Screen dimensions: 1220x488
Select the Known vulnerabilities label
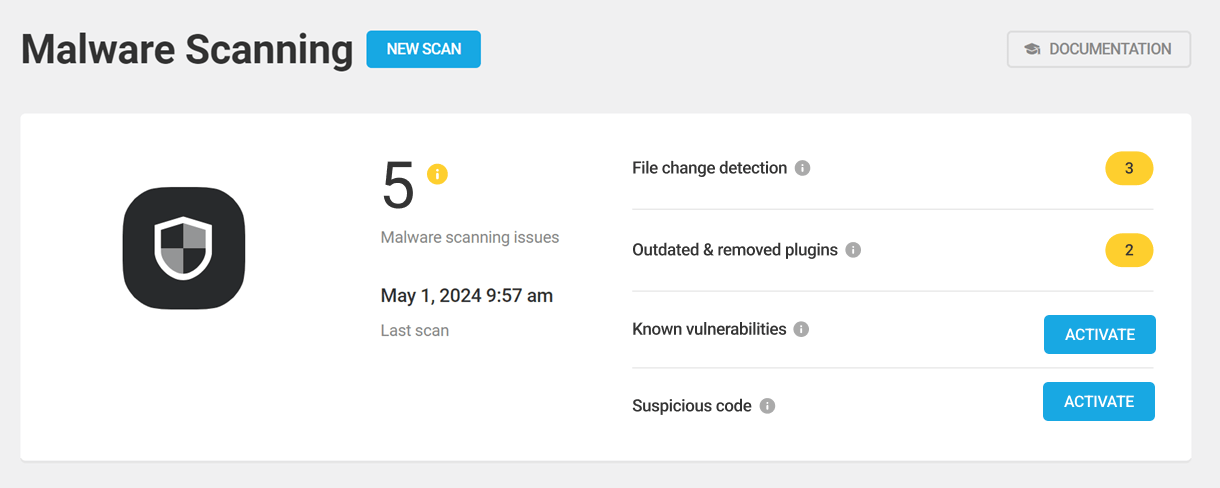(709, 329)
